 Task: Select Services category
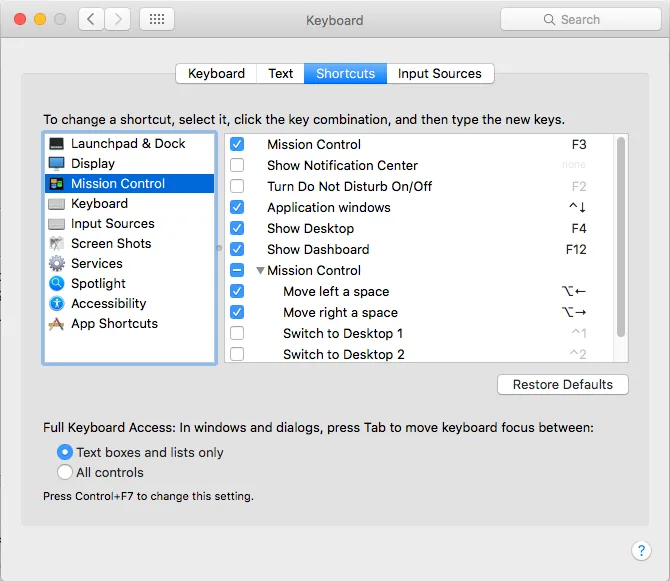tap(129, 264)
